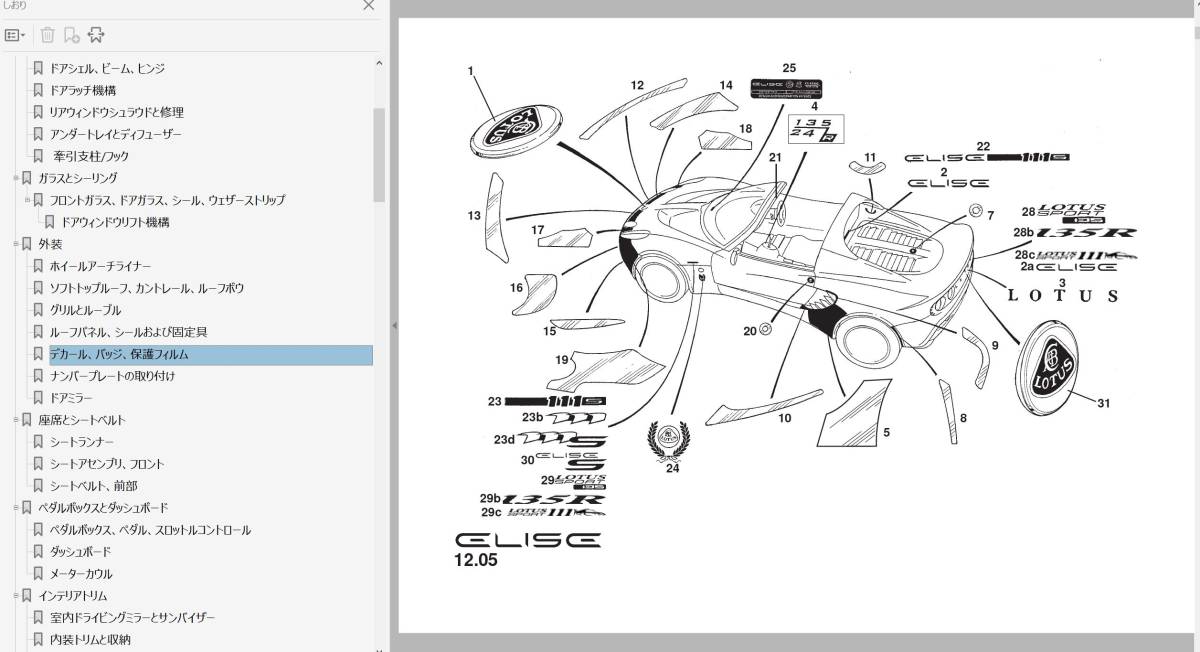Collapse the navigation pane using divider arrow
Viewport: 1200px width, 652px height.
click(x=394, y=326)
